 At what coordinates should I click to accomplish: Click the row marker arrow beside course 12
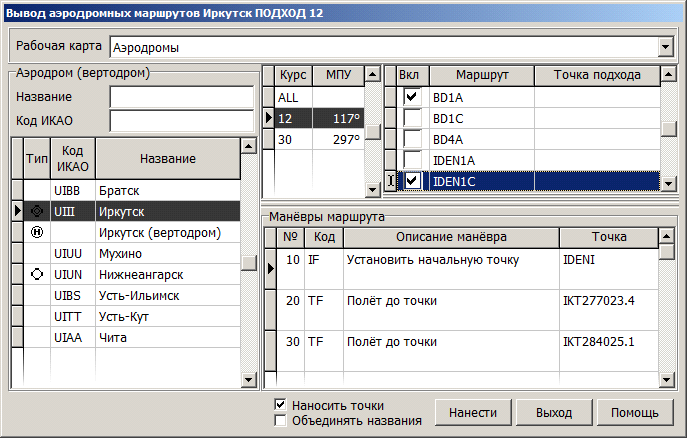[268, 119]
